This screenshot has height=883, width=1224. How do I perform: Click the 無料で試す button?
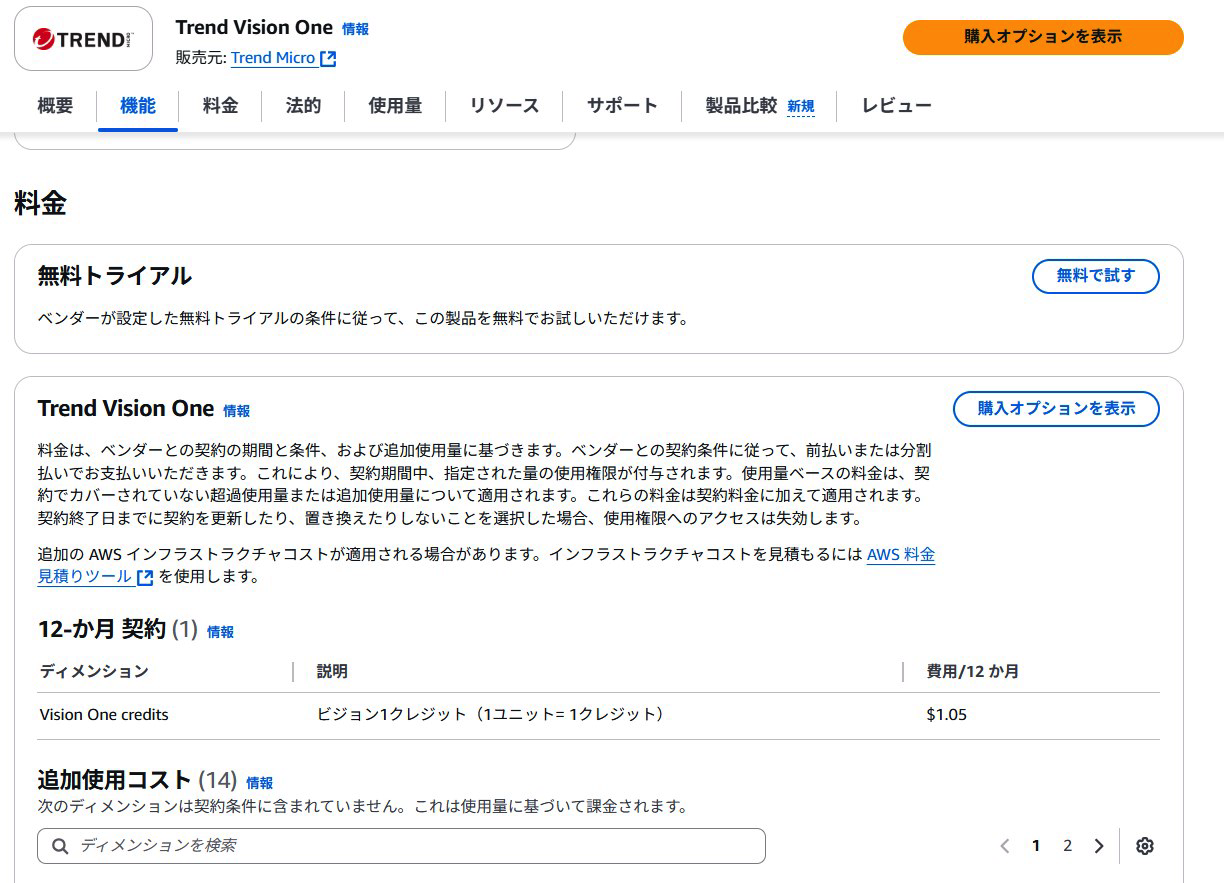tap(1095, 276)
